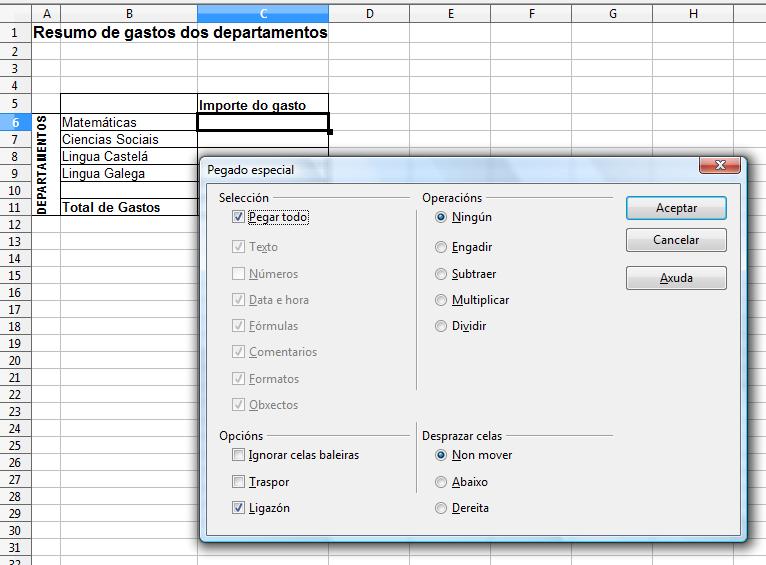Uncheck the Ligazón checkbox
The width and height of the screenshot is (766, 565).
click(238, 508)
